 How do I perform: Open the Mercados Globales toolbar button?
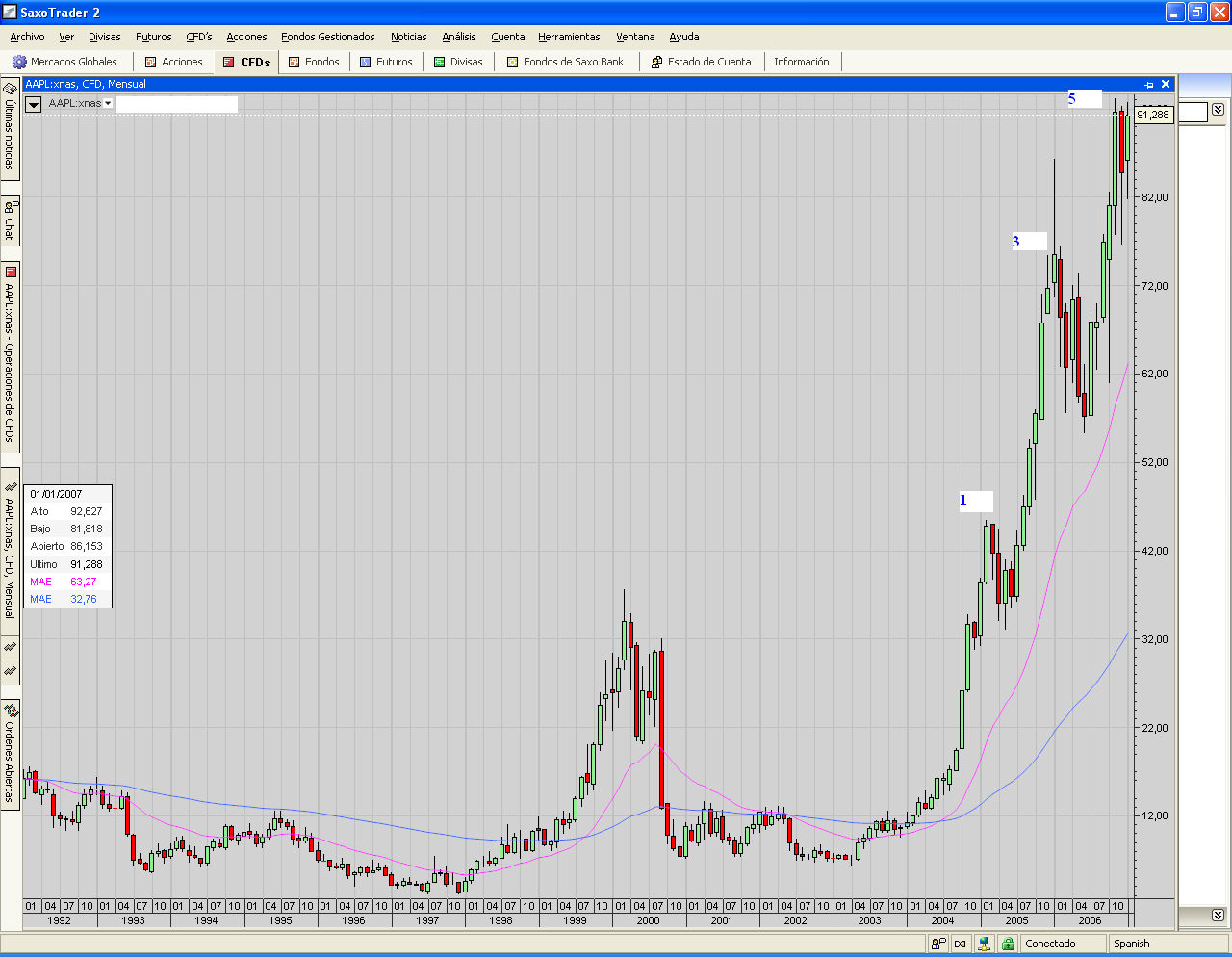coord(65,62)
